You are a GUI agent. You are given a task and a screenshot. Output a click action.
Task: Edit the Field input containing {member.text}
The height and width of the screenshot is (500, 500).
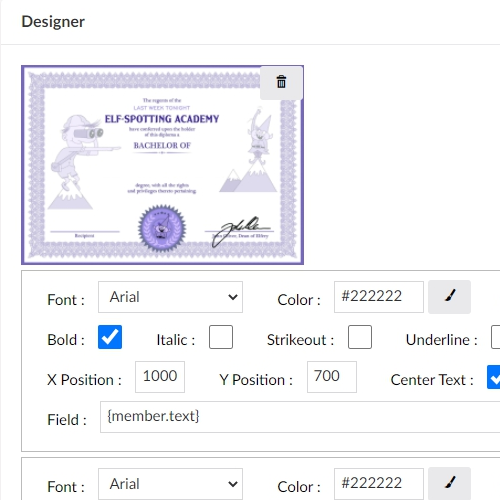click(300, 417)
